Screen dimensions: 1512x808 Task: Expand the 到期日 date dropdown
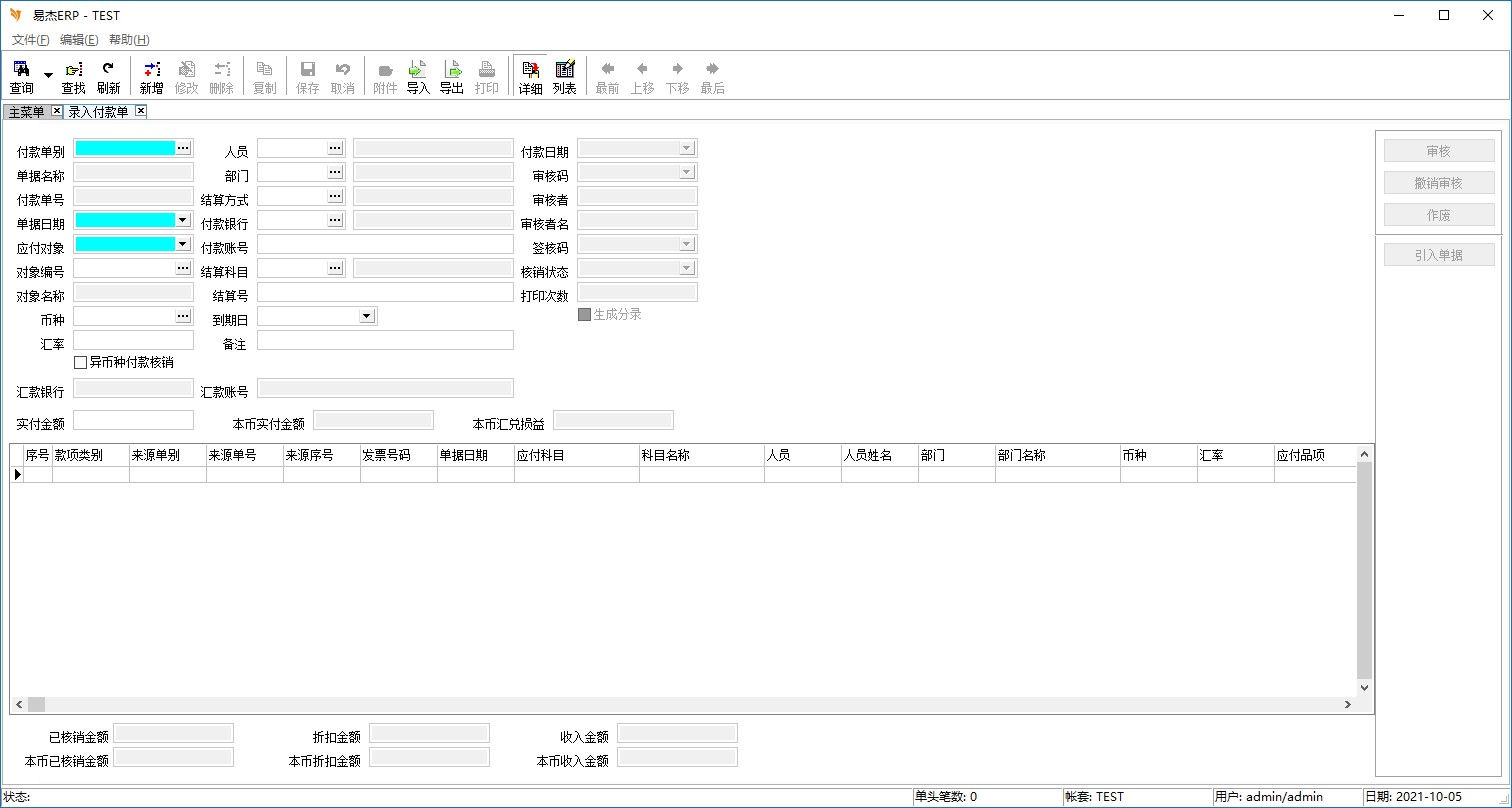[x=366, y=316]
